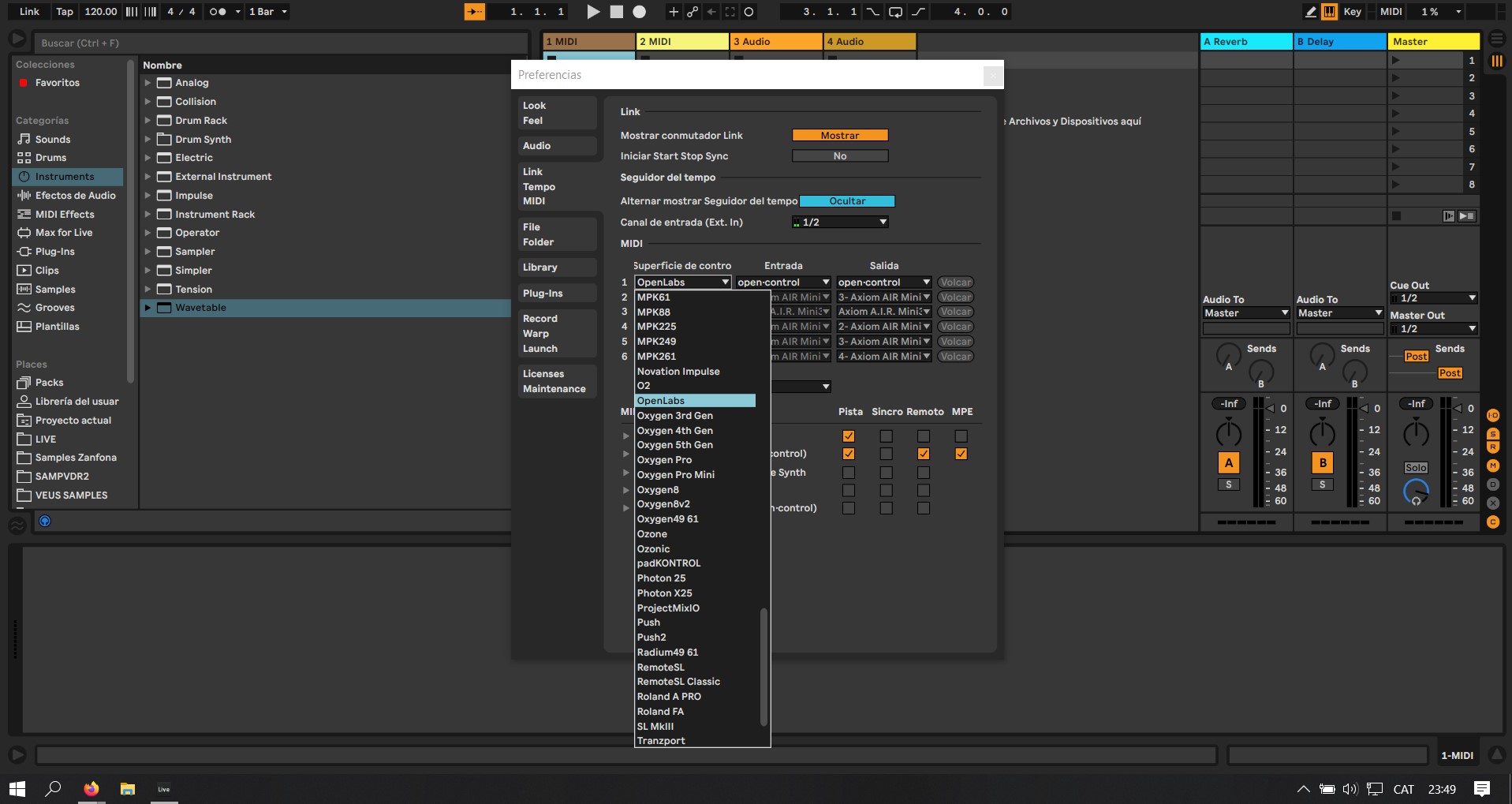This screenshot has height=804, width=1512.
Task: Open Cue Out 1/2 dropdown
Action: point(1434,298)
